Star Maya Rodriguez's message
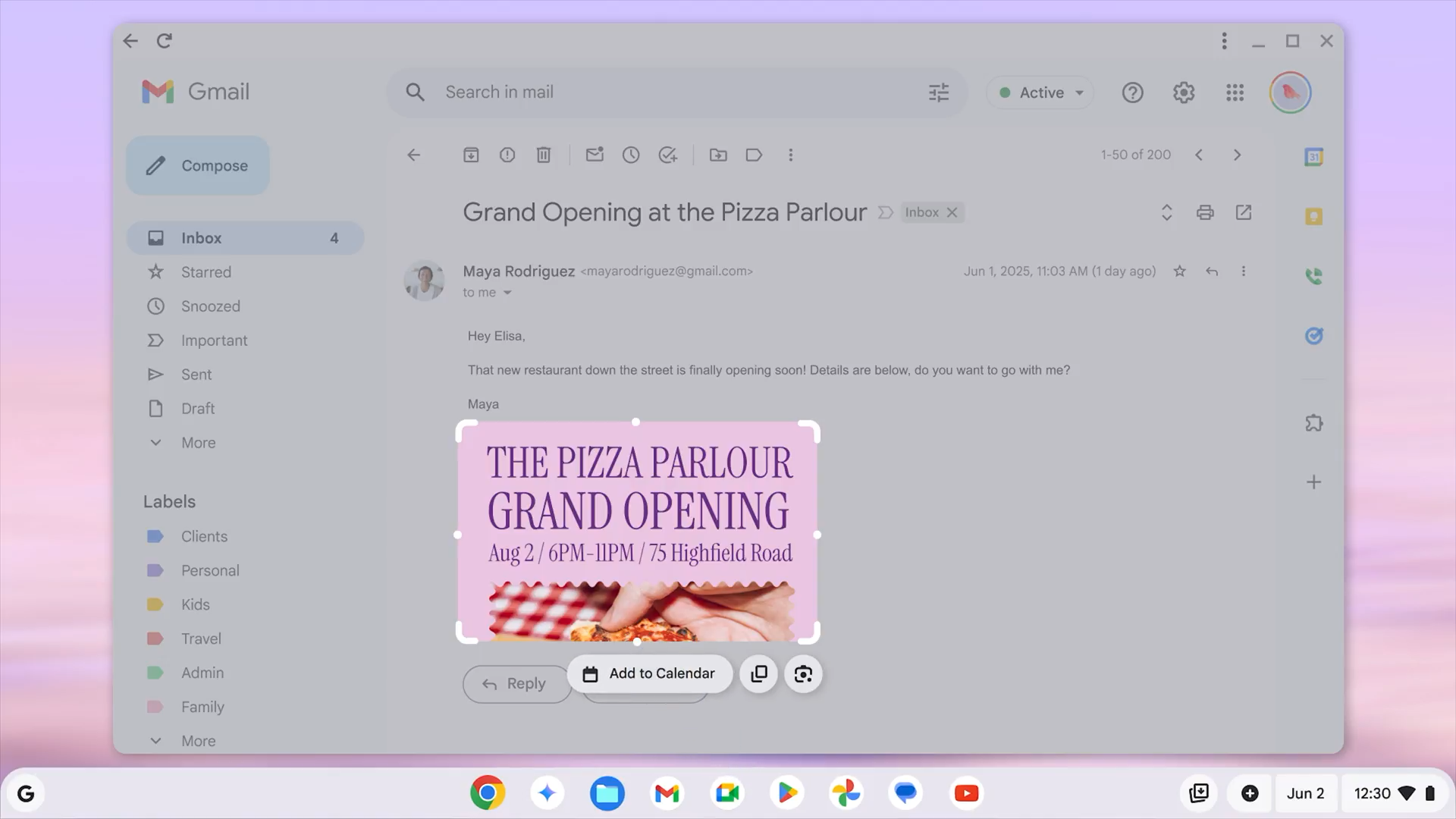This screenshot has width=1456, height=819. tap(1180, 271)
